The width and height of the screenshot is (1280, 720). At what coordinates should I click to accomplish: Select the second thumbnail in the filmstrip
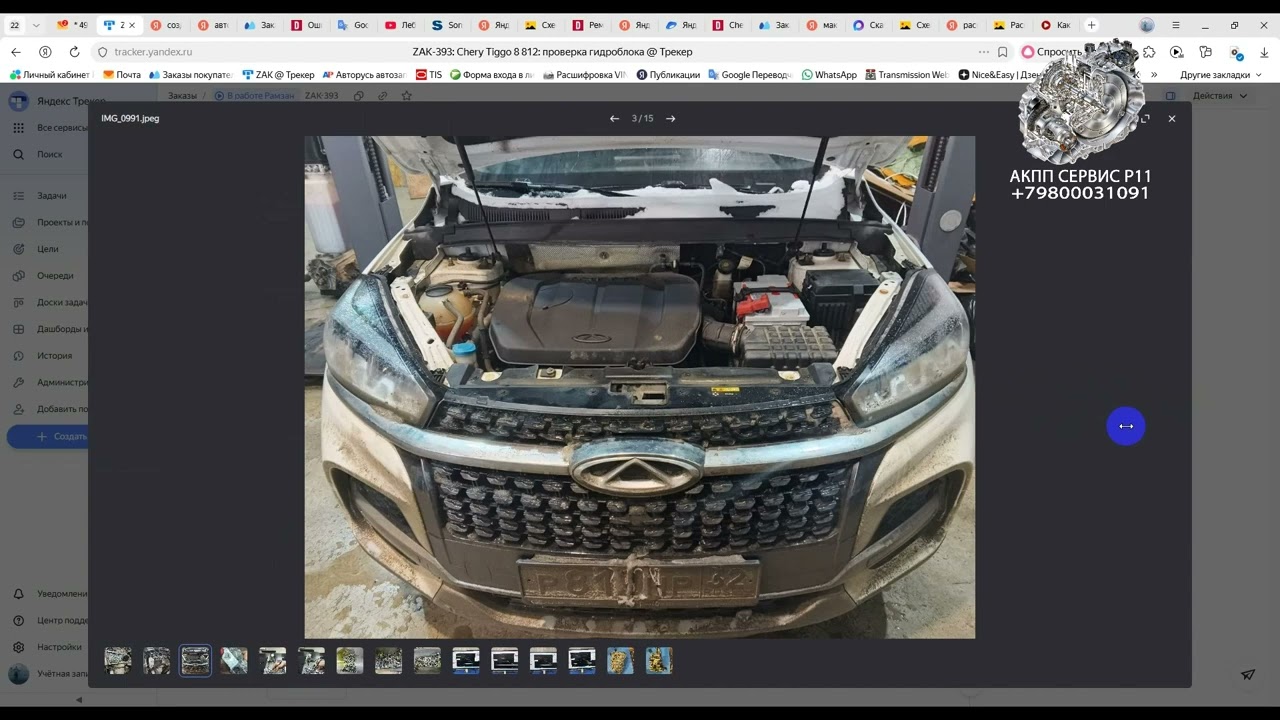(x=157, y=660)
